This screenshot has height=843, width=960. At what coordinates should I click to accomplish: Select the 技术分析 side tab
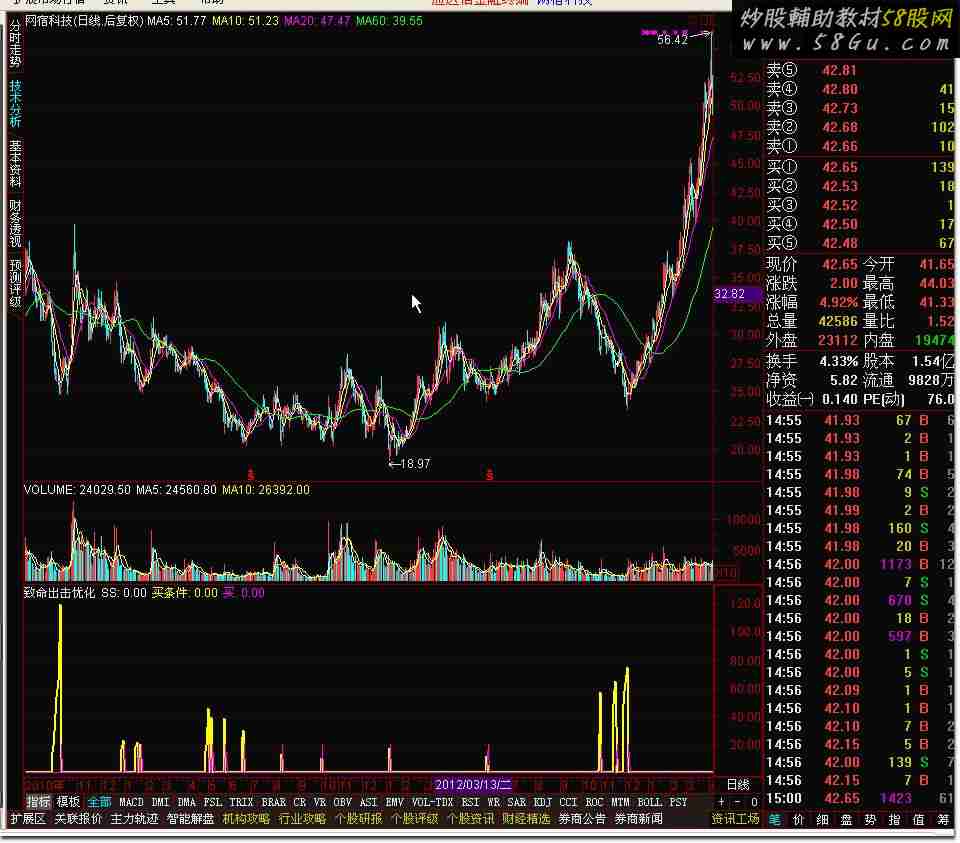click(15, 103)
